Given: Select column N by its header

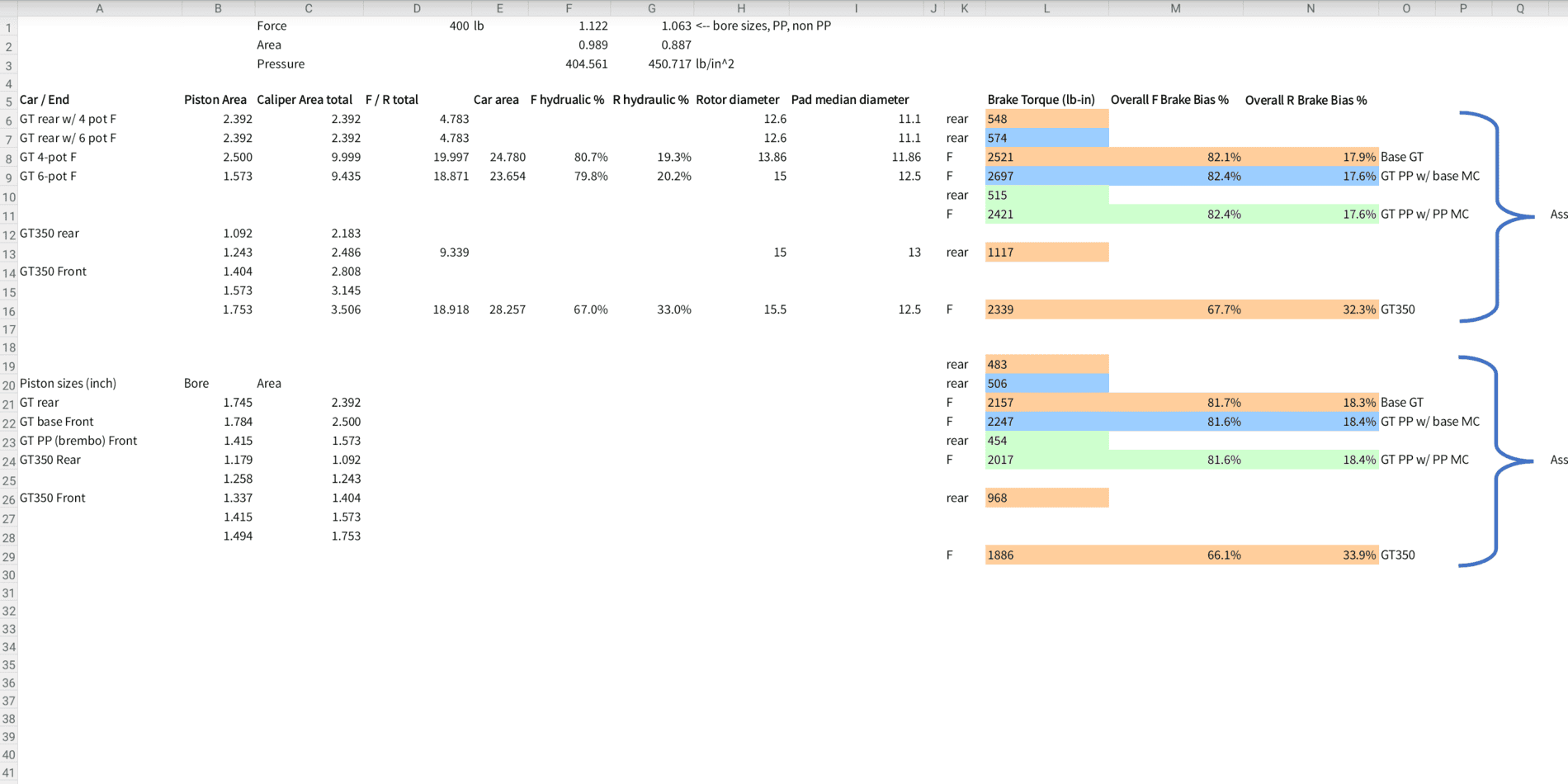Looking at the screenshot, I should click(1311, 8).
